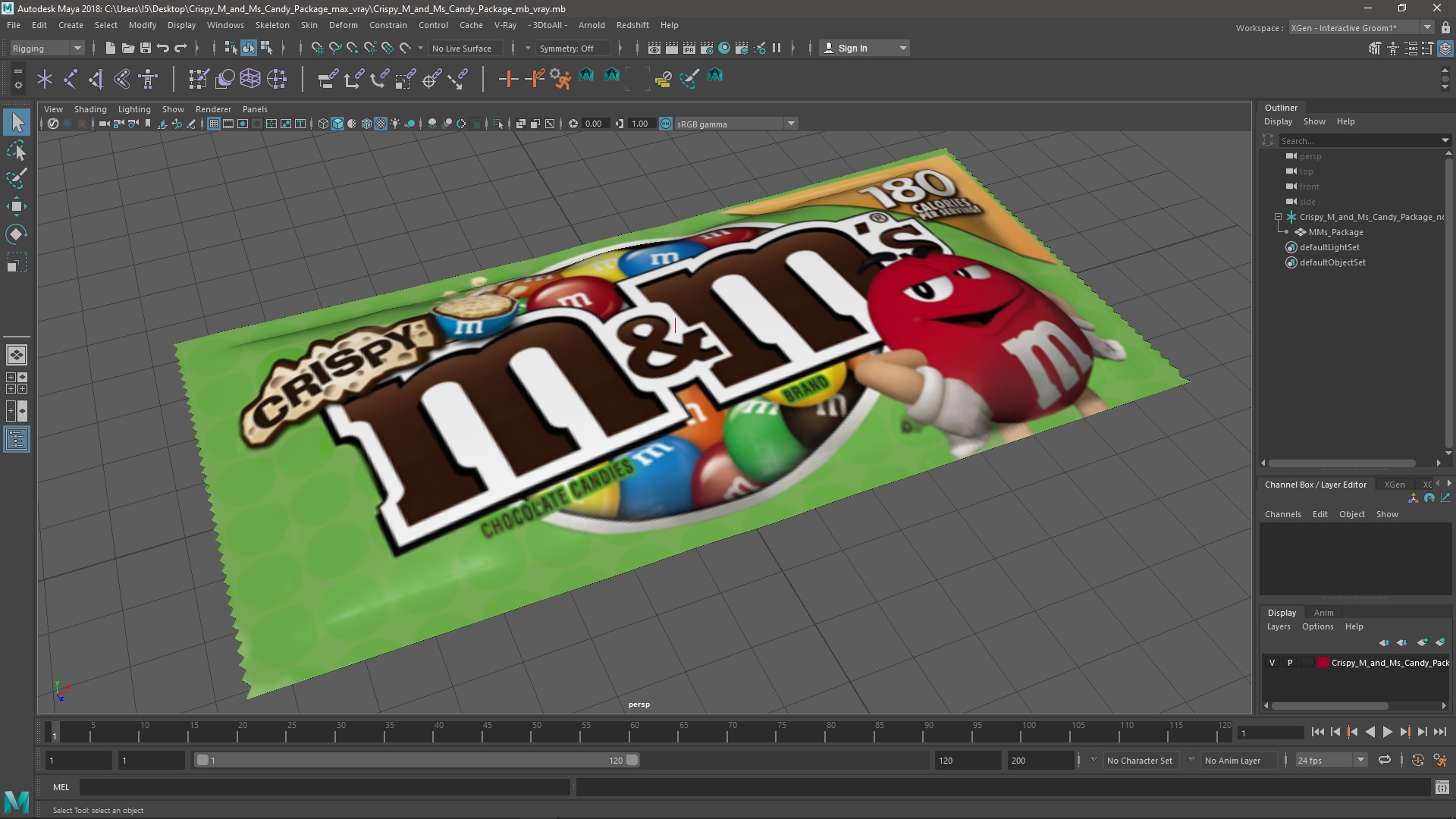Click the MEL script language toggle button
Screen dimensions: 1456x819
61,787
